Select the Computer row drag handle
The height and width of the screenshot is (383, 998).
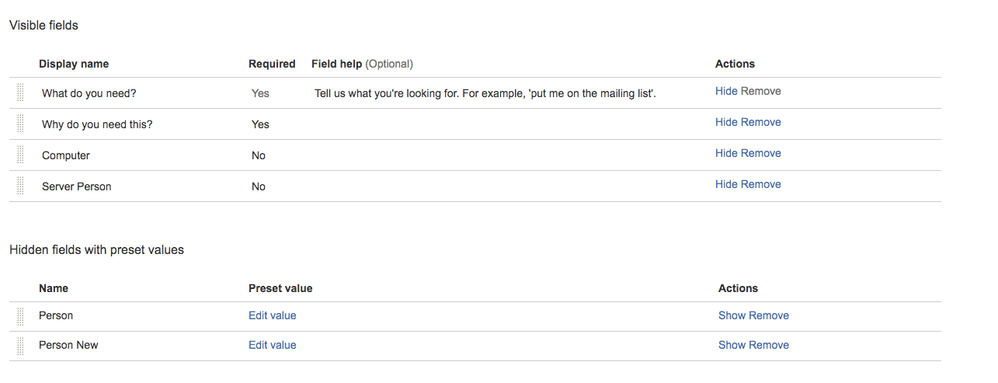(20, 155)
